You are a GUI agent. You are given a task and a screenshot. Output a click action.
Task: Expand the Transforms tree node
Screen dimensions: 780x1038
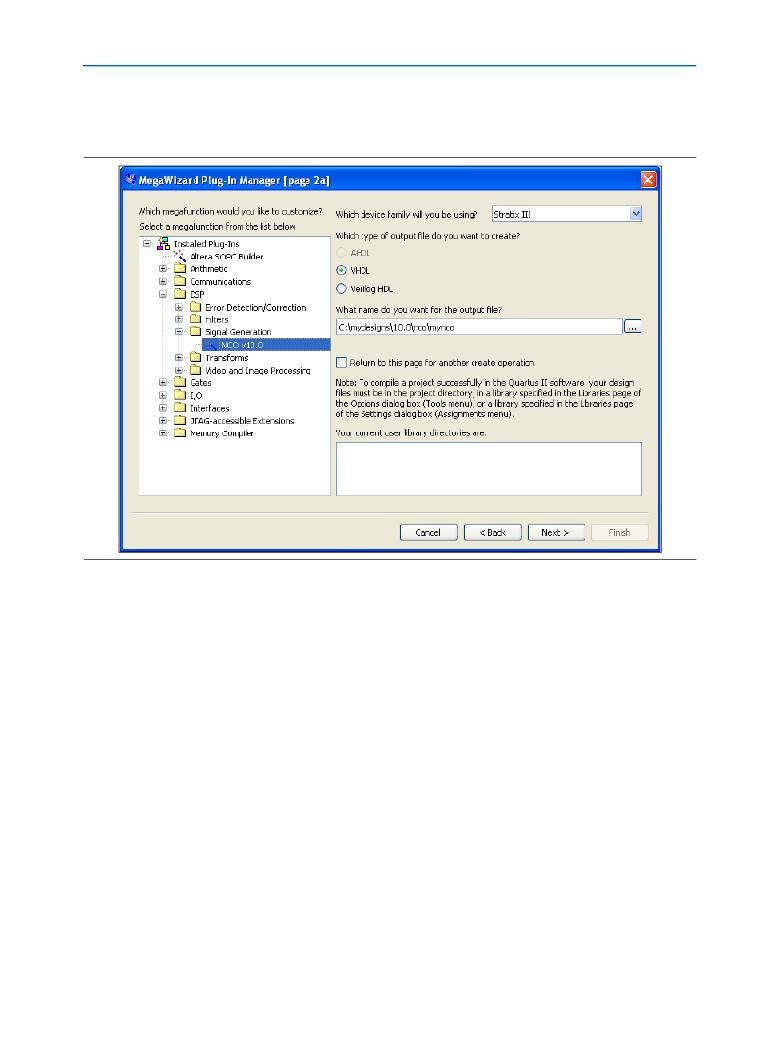pyautogui.click(x=179, y=357)
